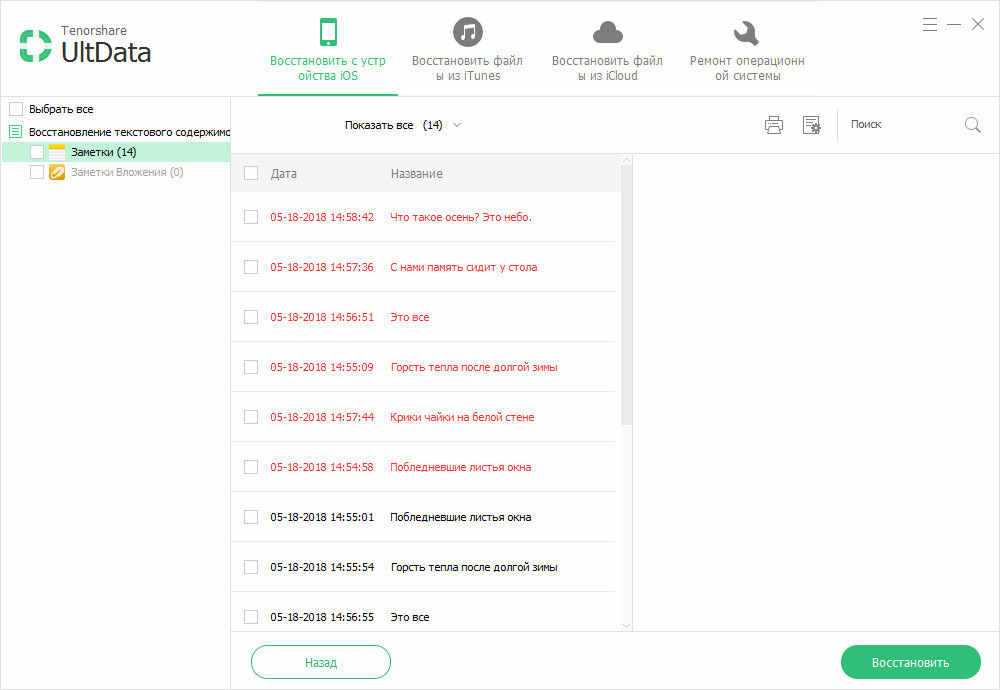Select checkbox for note 'Это все' at 14:56:51

[251, 317]
